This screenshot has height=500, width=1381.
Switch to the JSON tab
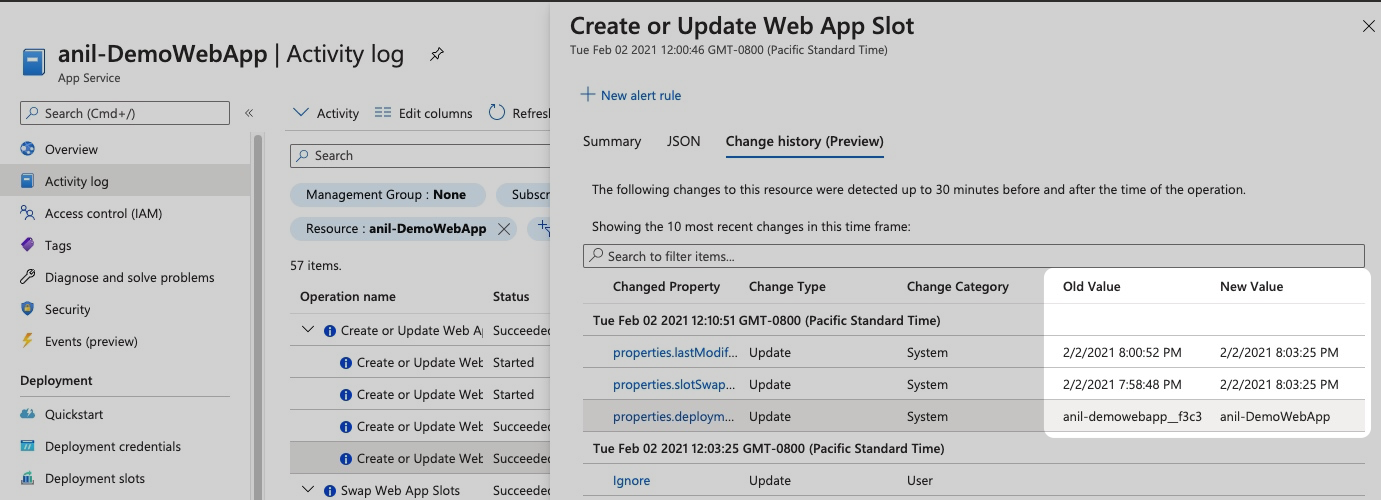pos(684,141)
